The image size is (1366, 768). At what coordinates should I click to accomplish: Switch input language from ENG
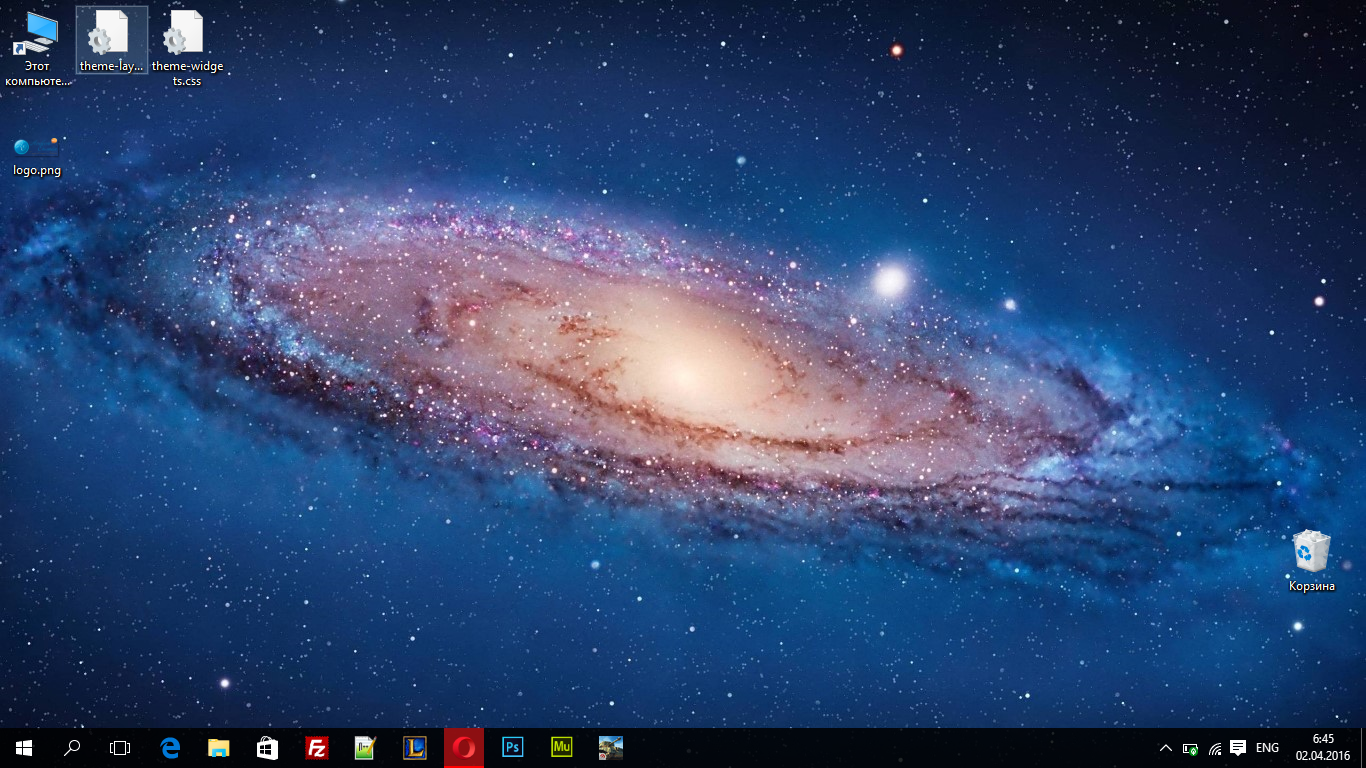1267,748
